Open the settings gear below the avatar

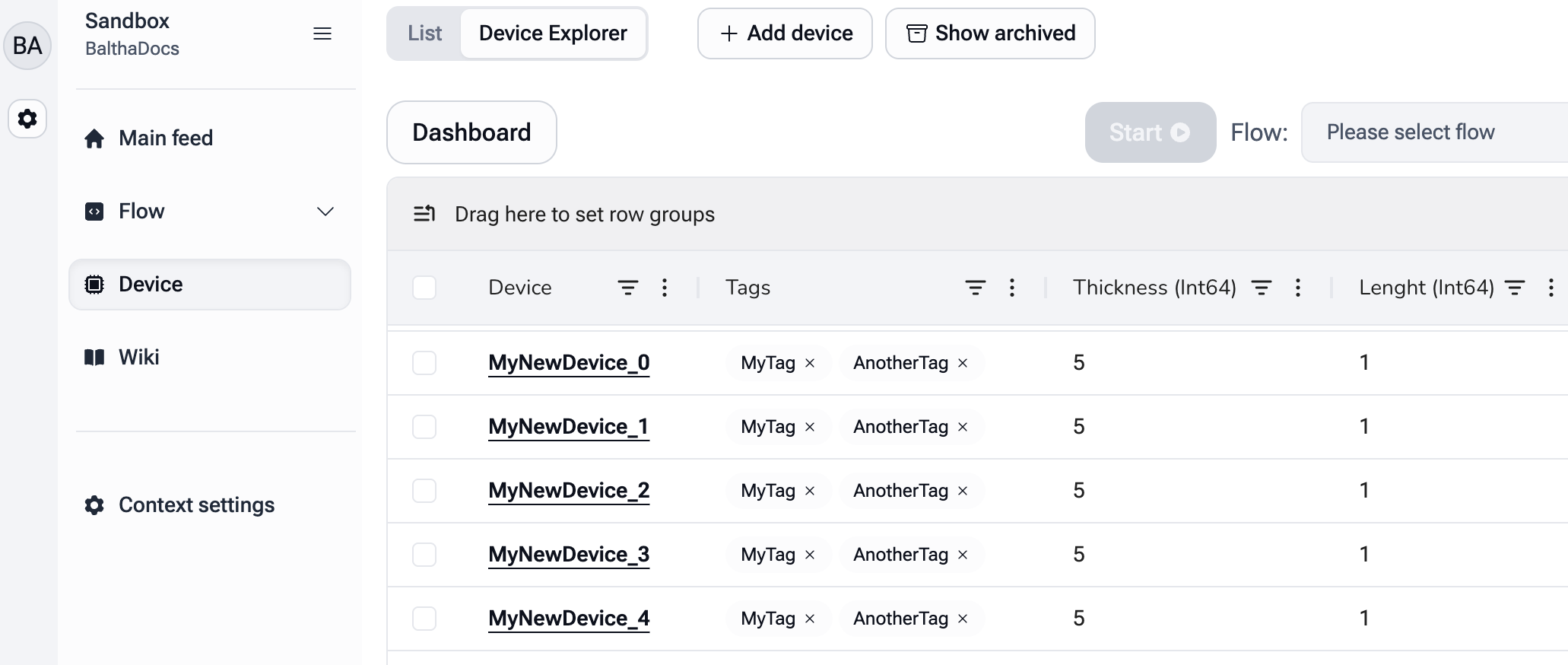click(27, 119)
